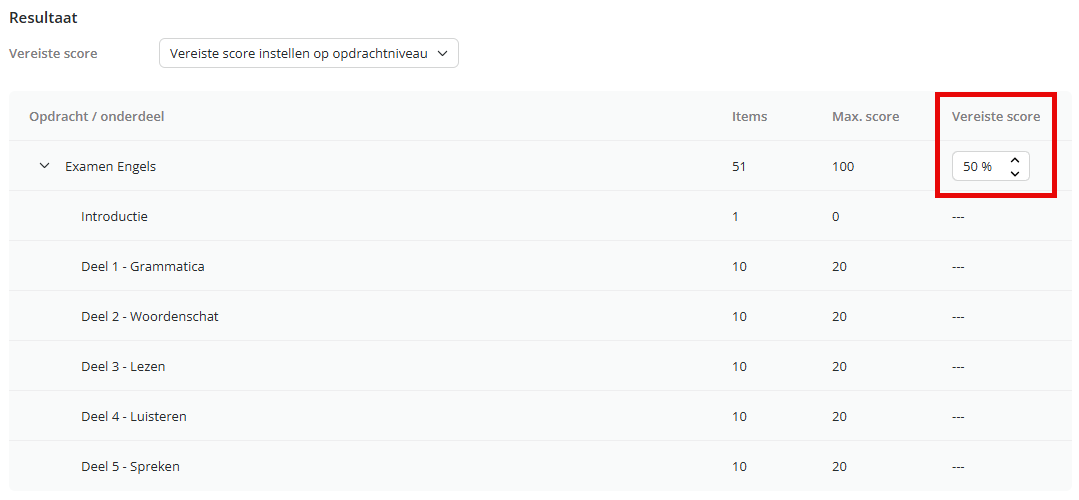
Task: Click the Vereiste score column header
Action: [x=996, y=116]
